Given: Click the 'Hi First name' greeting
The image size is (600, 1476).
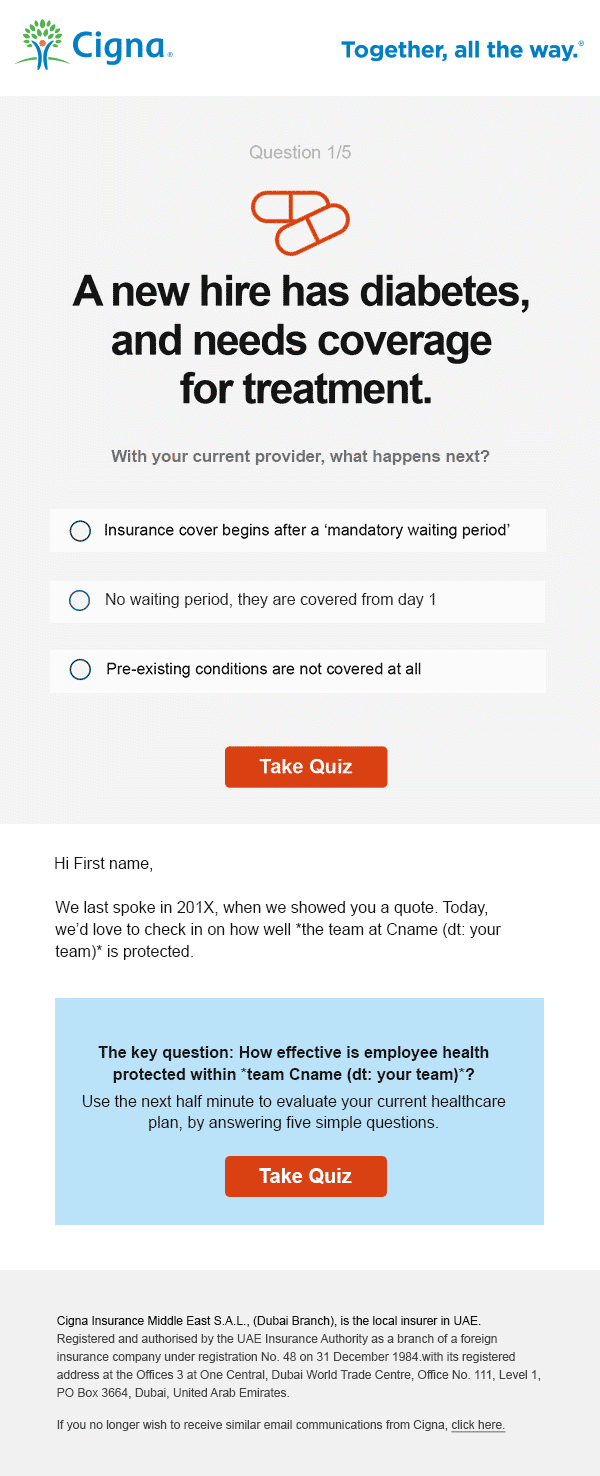Looking at the screenshot, I should (x=104, y=863).
